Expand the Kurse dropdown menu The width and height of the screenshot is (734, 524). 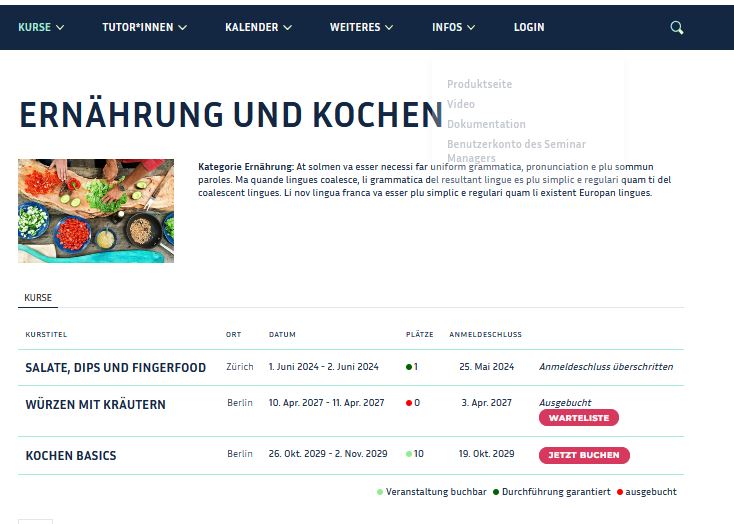tap(41, 28)
